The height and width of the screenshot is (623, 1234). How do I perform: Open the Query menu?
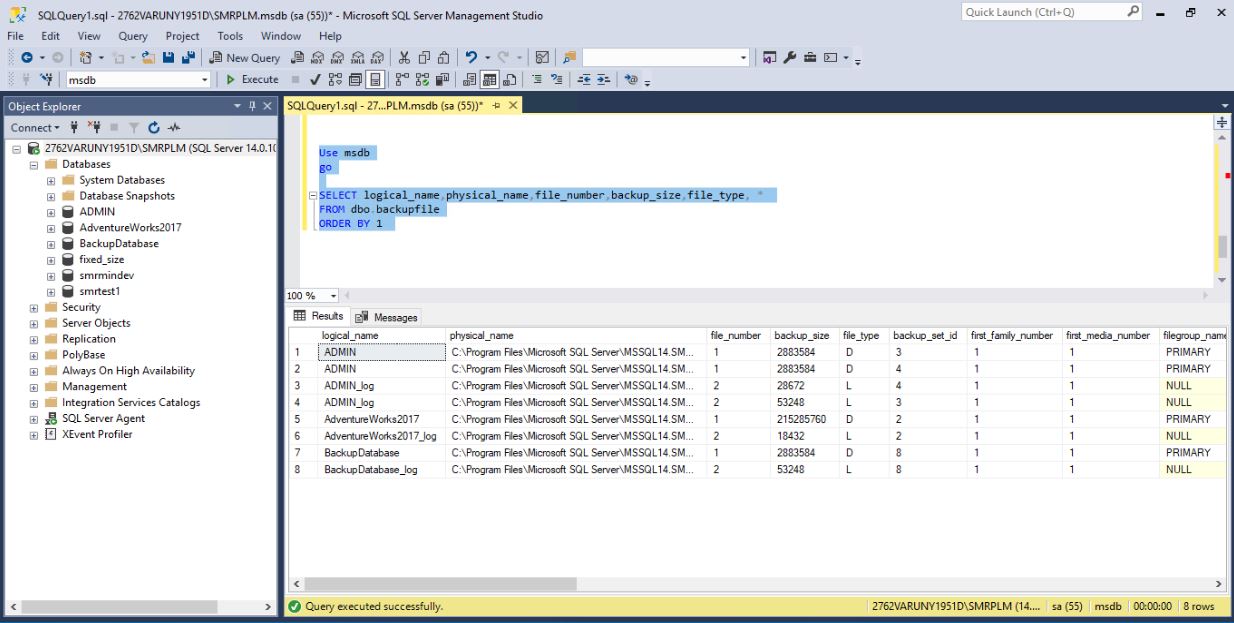133,36
